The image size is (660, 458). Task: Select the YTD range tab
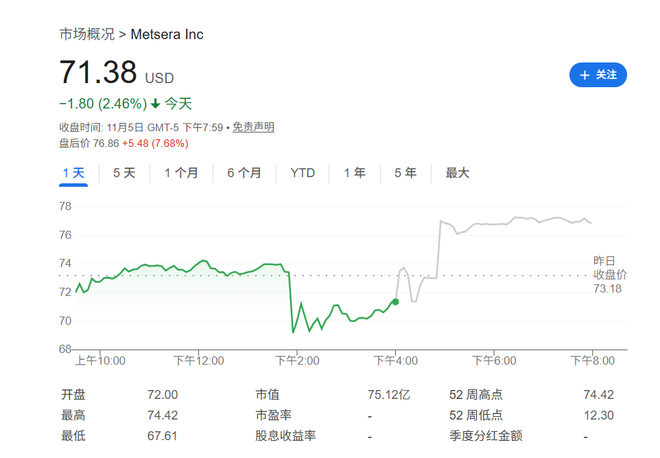302,173
